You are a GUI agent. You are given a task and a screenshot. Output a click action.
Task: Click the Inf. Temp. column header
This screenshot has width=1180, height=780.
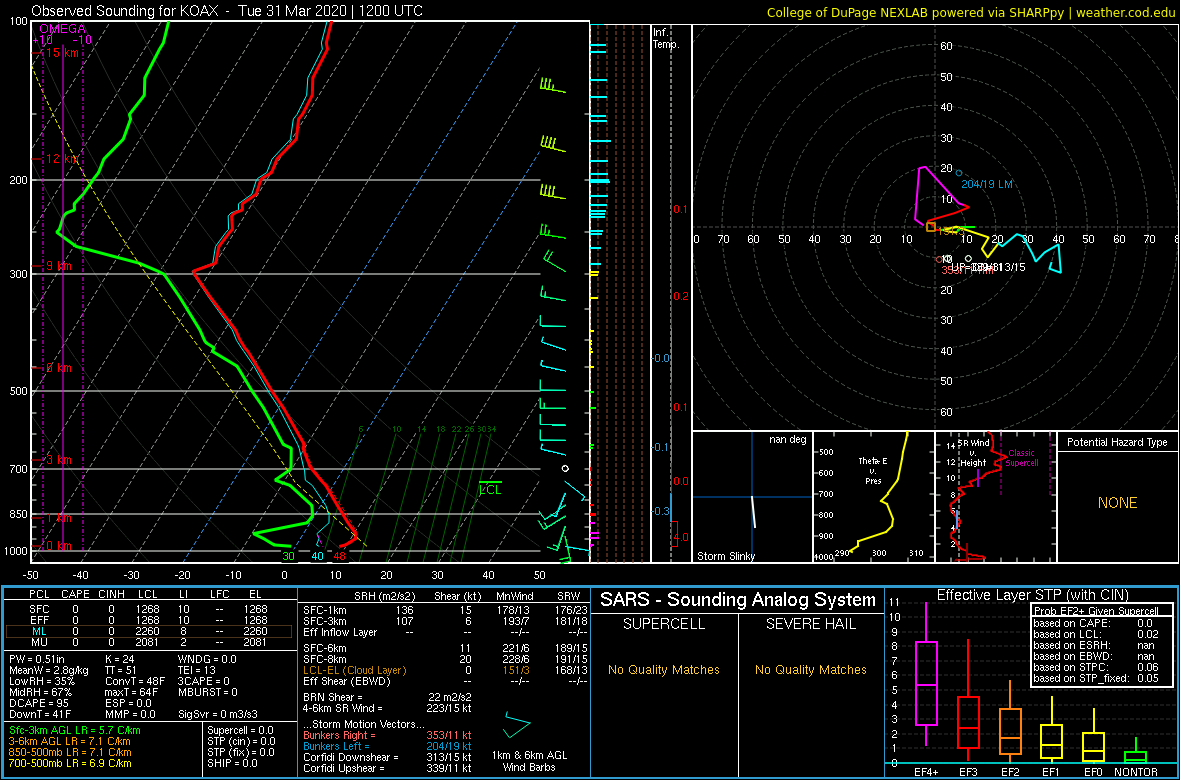click(667, 38)
